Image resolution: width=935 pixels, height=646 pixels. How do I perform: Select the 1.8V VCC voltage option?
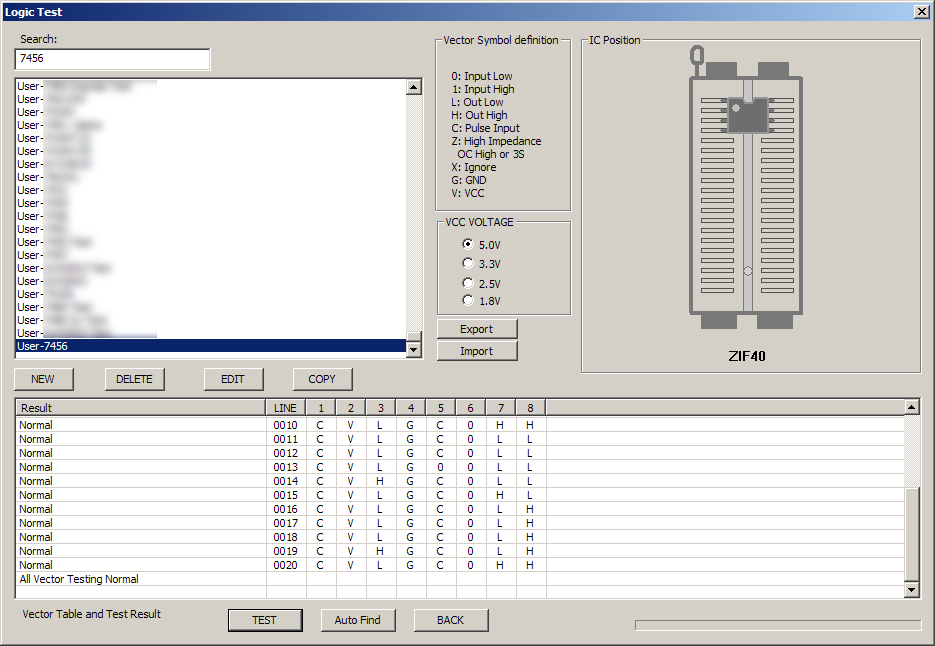(x=468, y=300)
